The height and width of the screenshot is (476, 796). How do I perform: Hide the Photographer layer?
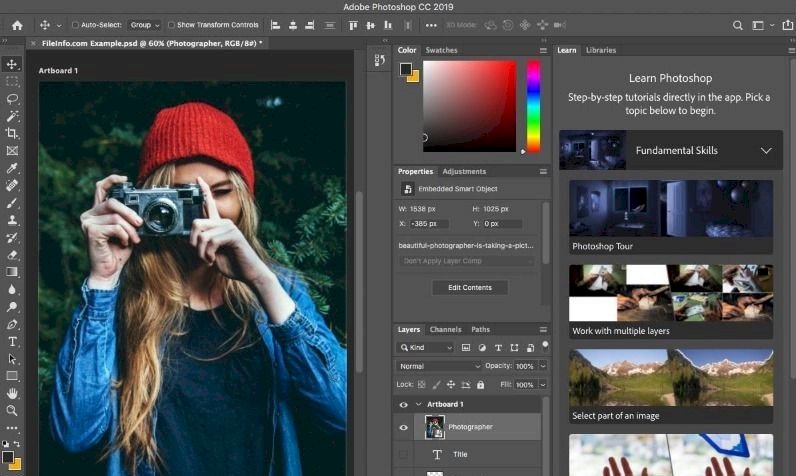coord(404,427)
